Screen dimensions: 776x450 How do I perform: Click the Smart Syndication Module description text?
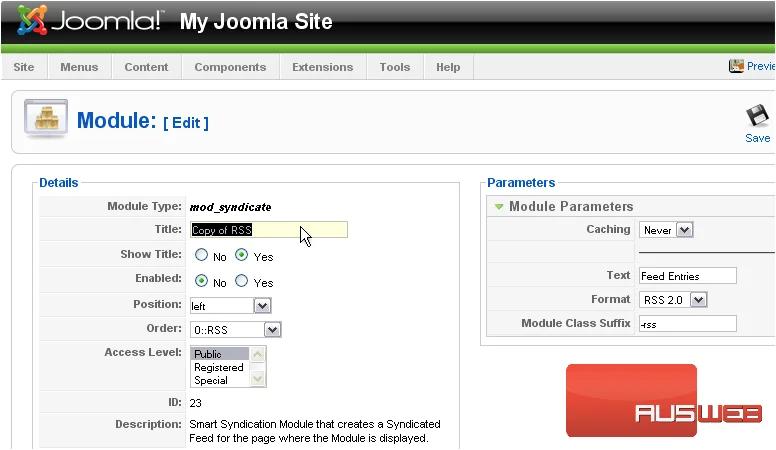(x=315, y=431)
